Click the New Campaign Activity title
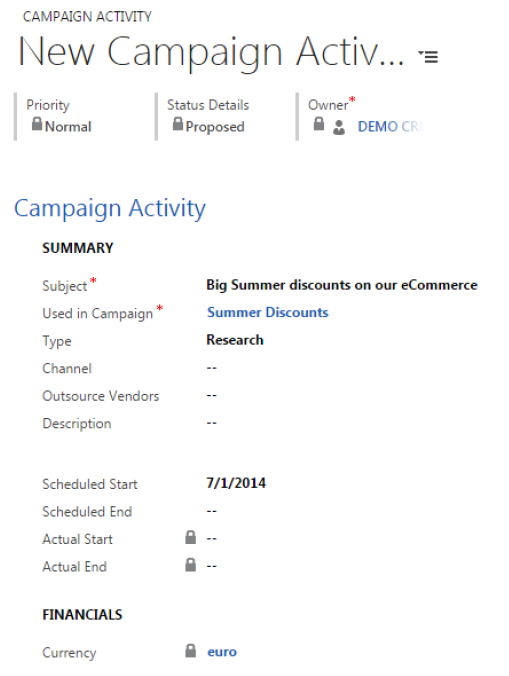 [211, 52]
